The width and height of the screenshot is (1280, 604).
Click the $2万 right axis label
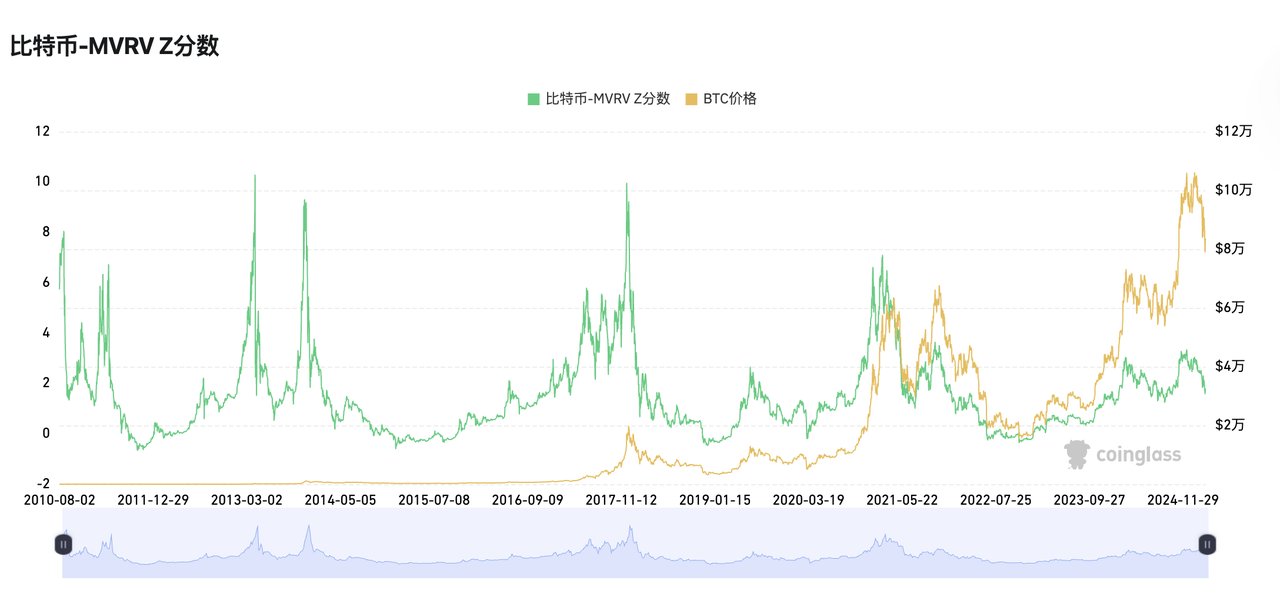[x=1230, y=425]
